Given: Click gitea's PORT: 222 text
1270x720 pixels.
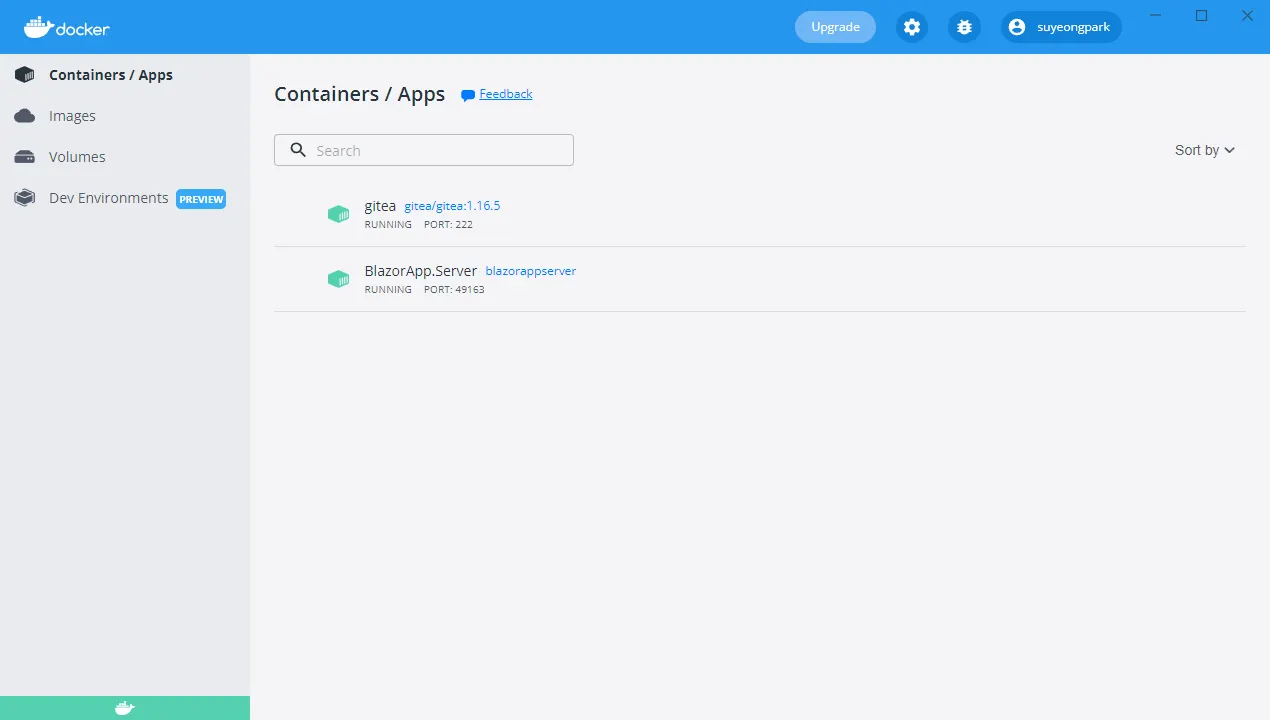Looking at the screenshot, I should click(448, 225).
